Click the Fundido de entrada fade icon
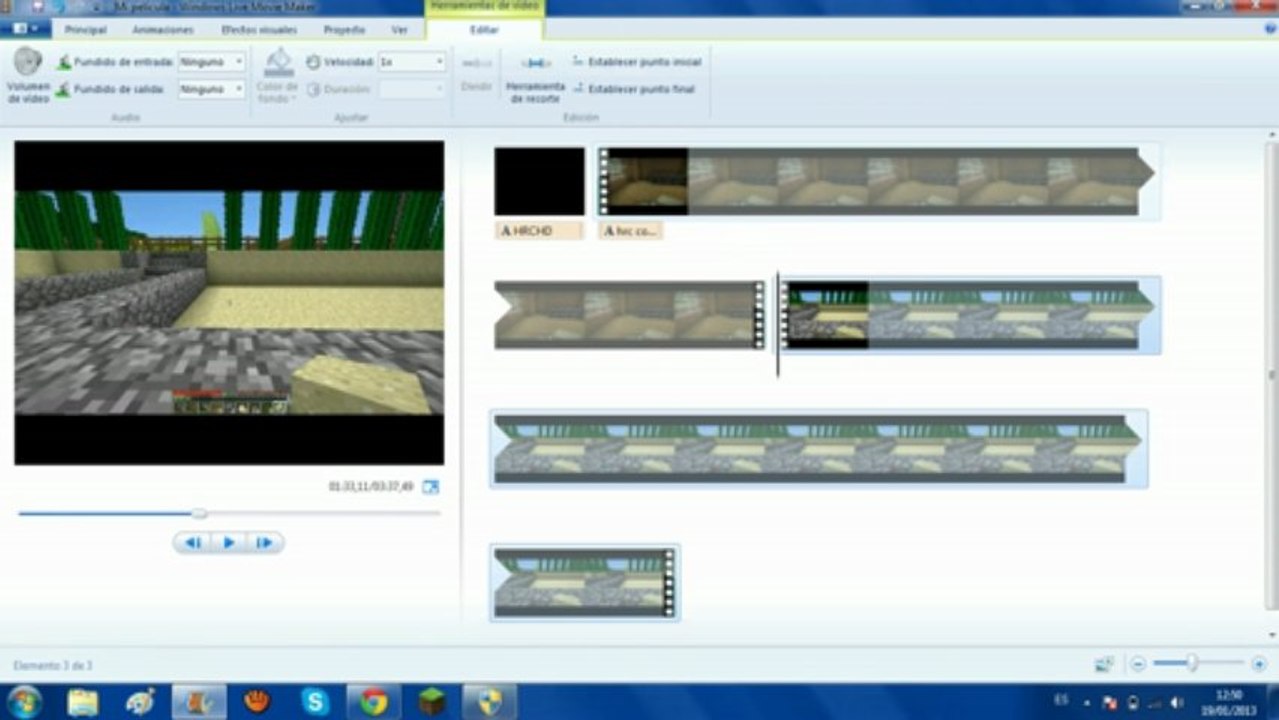This screenshot has height=720, width=1279. pos(63,62)
